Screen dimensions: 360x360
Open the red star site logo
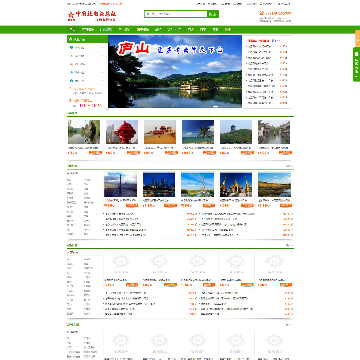[92, 15]
